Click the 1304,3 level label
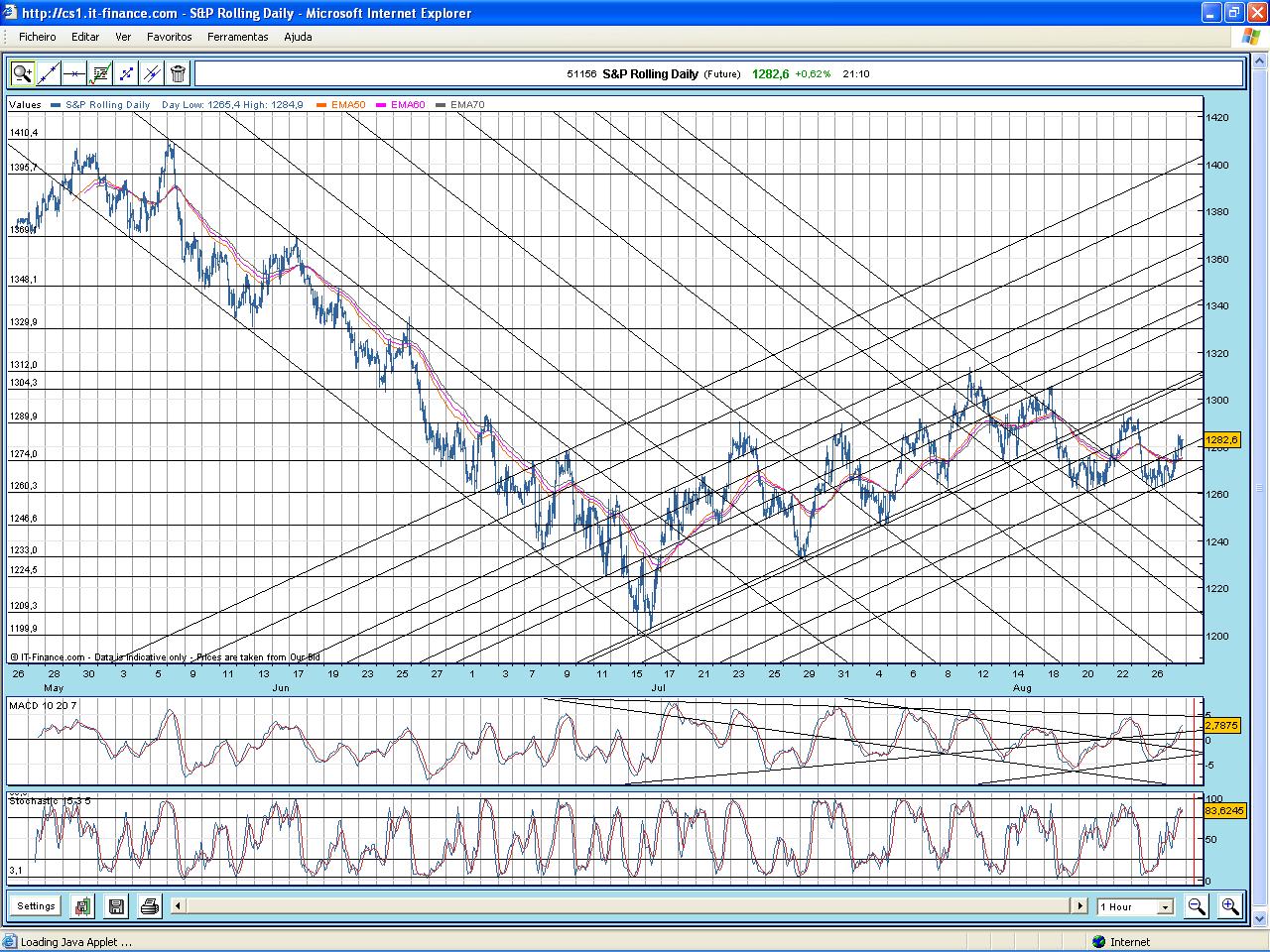 pos(24,383)
